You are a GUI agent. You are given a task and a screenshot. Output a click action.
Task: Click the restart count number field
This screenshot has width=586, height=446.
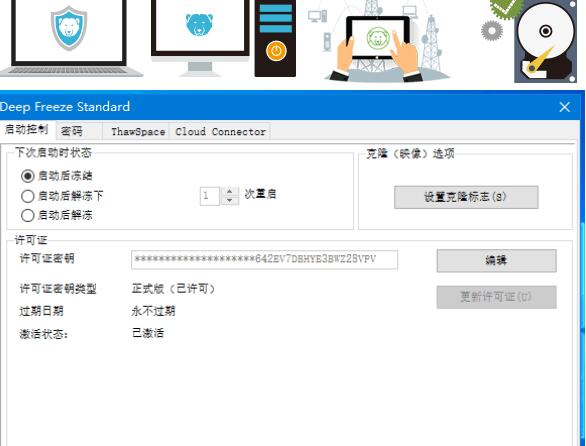point(210,196)
